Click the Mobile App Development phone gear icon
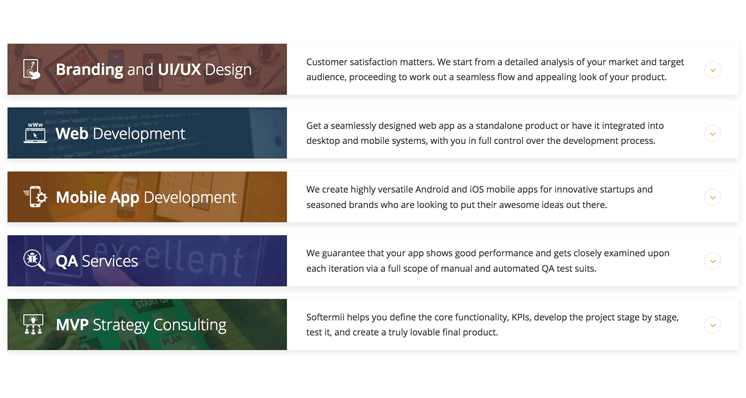Screen dimensions: 746x398 (x=35, y=197)
